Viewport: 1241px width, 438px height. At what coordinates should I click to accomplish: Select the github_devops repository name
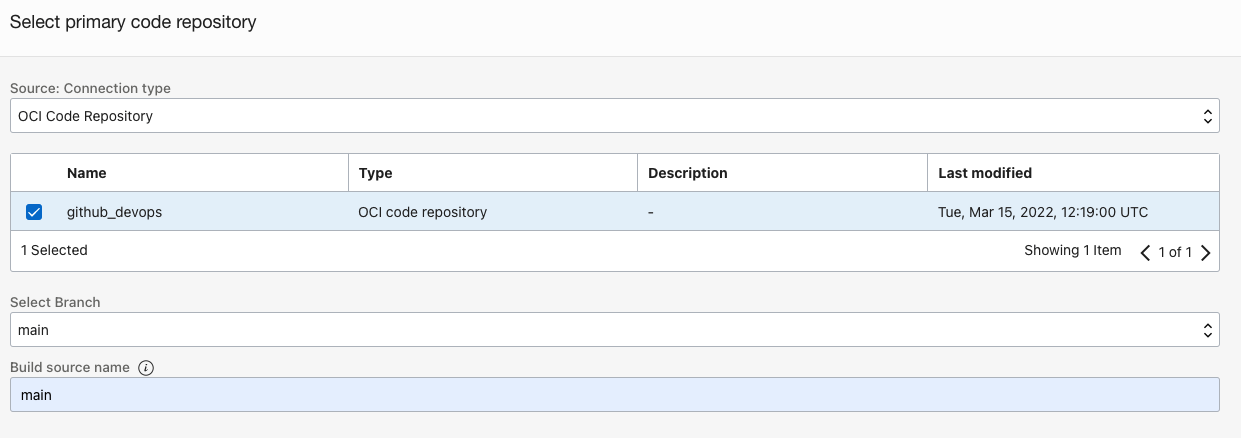pos(114,212)
